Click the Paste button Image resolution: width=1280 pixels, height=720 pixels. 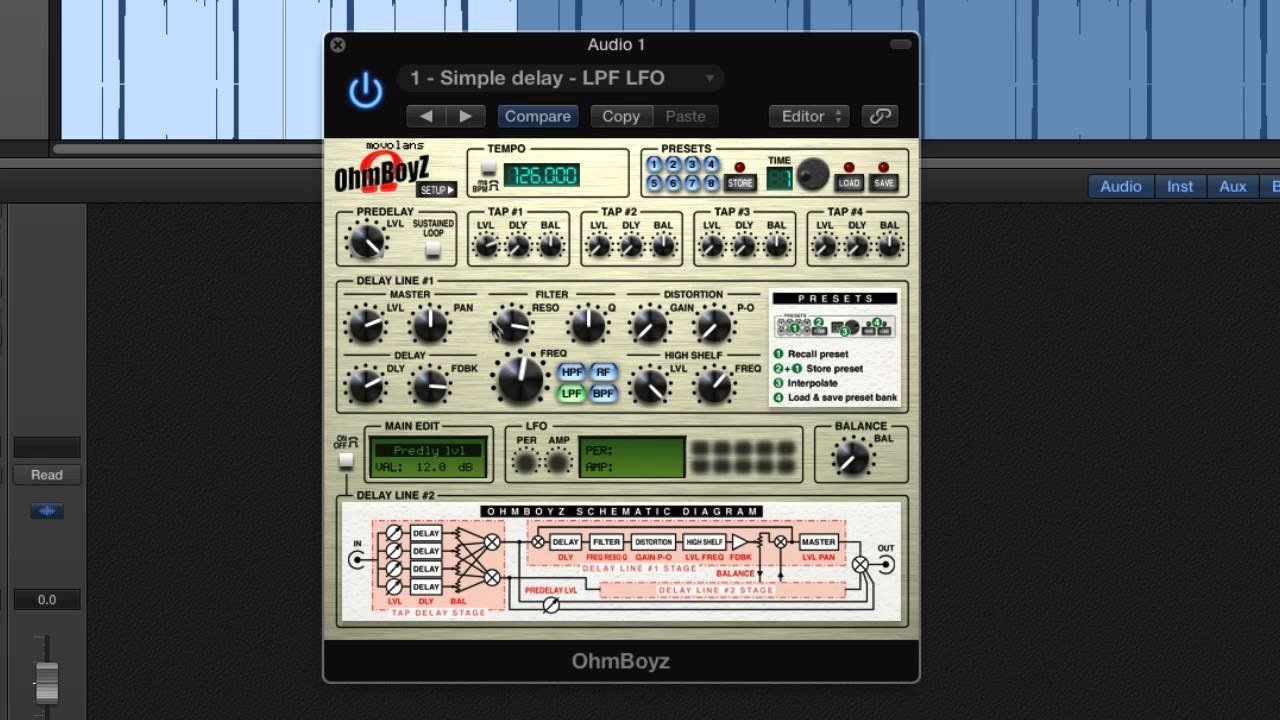[x=686, y=116]
